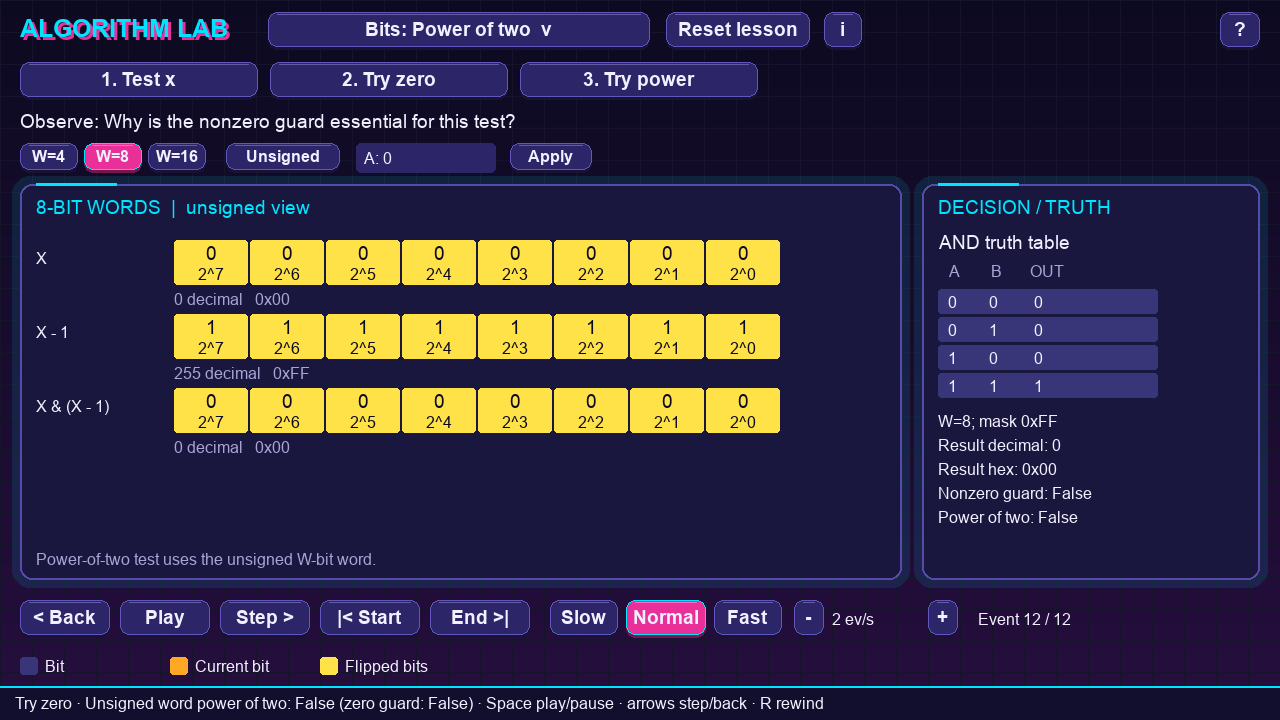This screenshot has height=720, width=1280.
Task: Increase event speed with plus button
Action: tap(943, 618)
